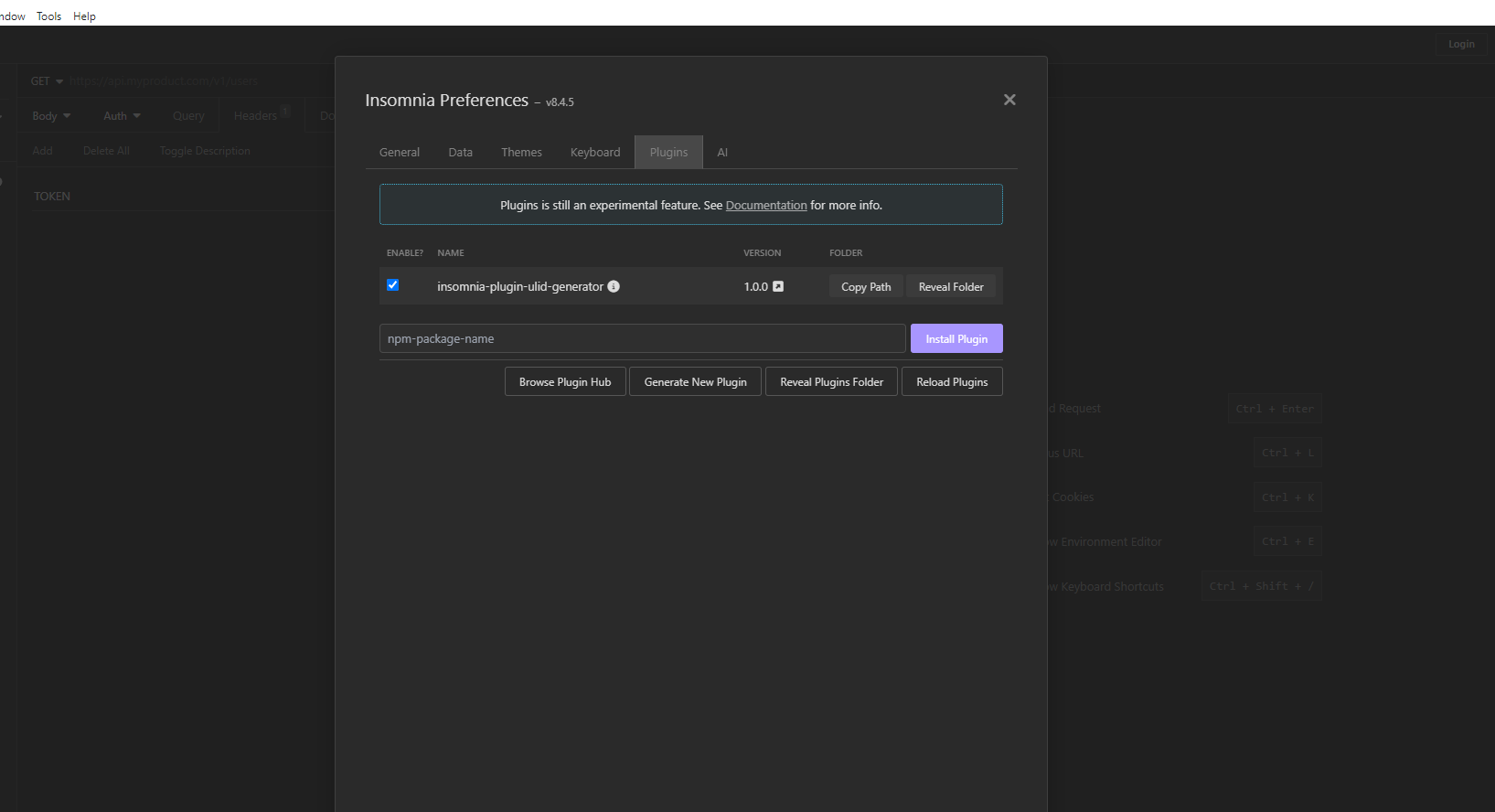Open the AI tab
Viewport: 1495px width, 812px height.
722,153
